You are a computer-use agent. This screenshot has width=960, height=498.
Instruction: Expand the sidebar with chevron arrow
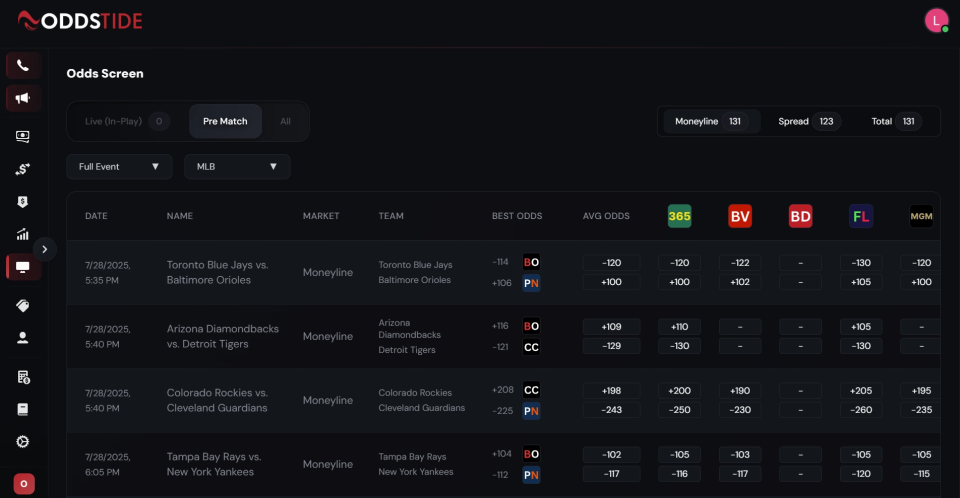[45, 249]
